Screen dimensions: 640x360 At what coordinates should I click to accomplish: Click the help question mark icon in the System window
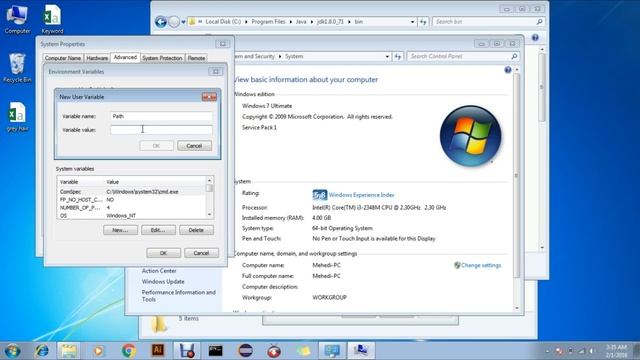coord(508,70)
